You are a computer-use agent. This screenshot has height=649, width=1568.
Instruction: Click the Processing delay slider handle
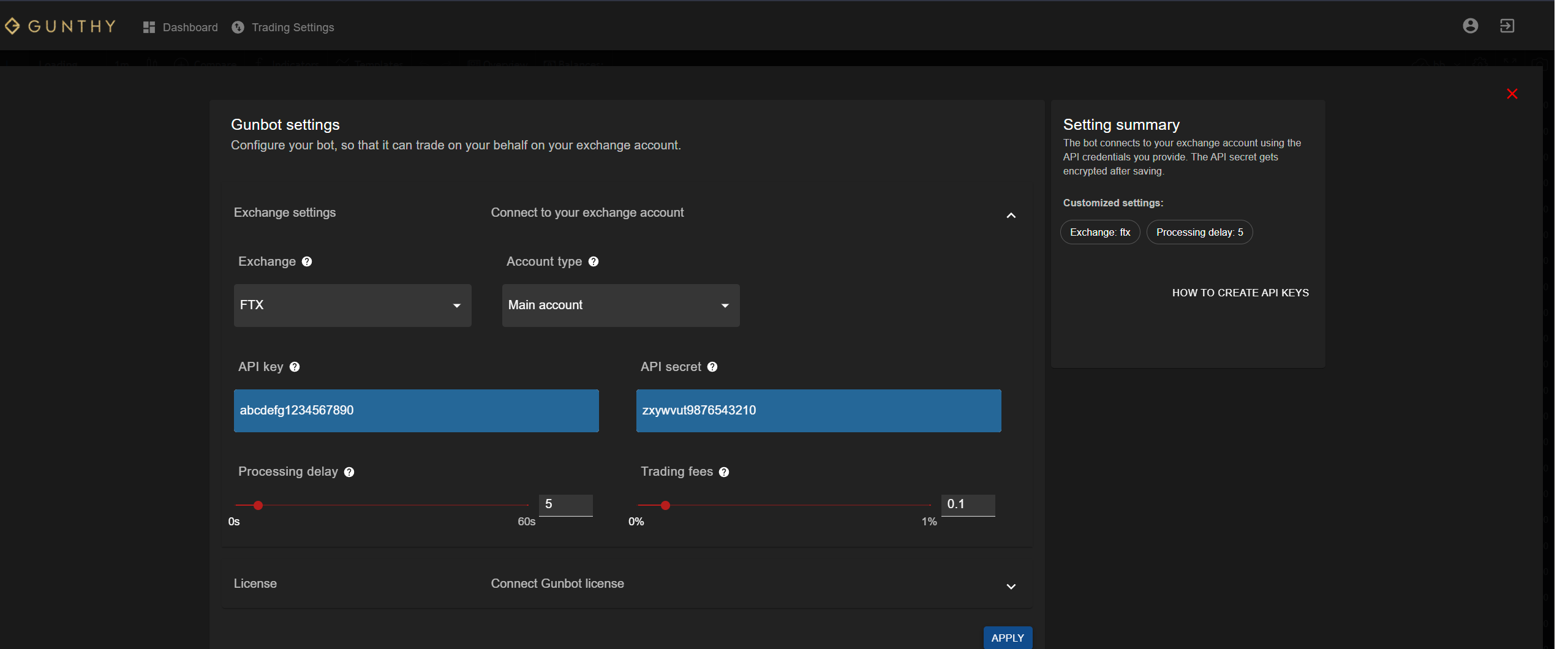click(258, 505)
